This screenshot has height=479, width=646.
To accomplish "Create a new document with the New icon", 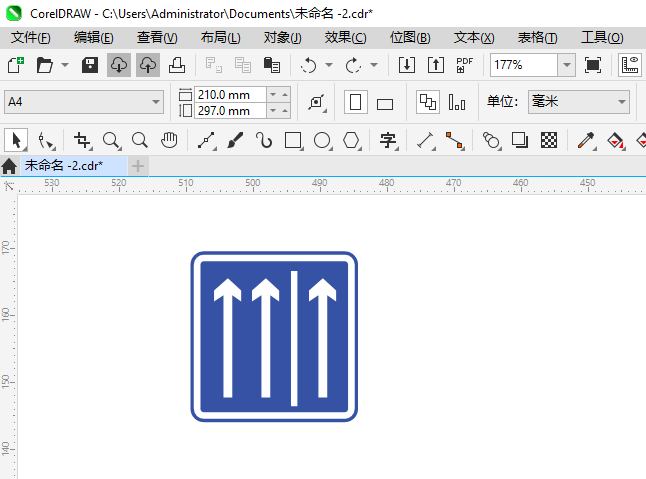I will pyautogui.click(x=16, y=65).
